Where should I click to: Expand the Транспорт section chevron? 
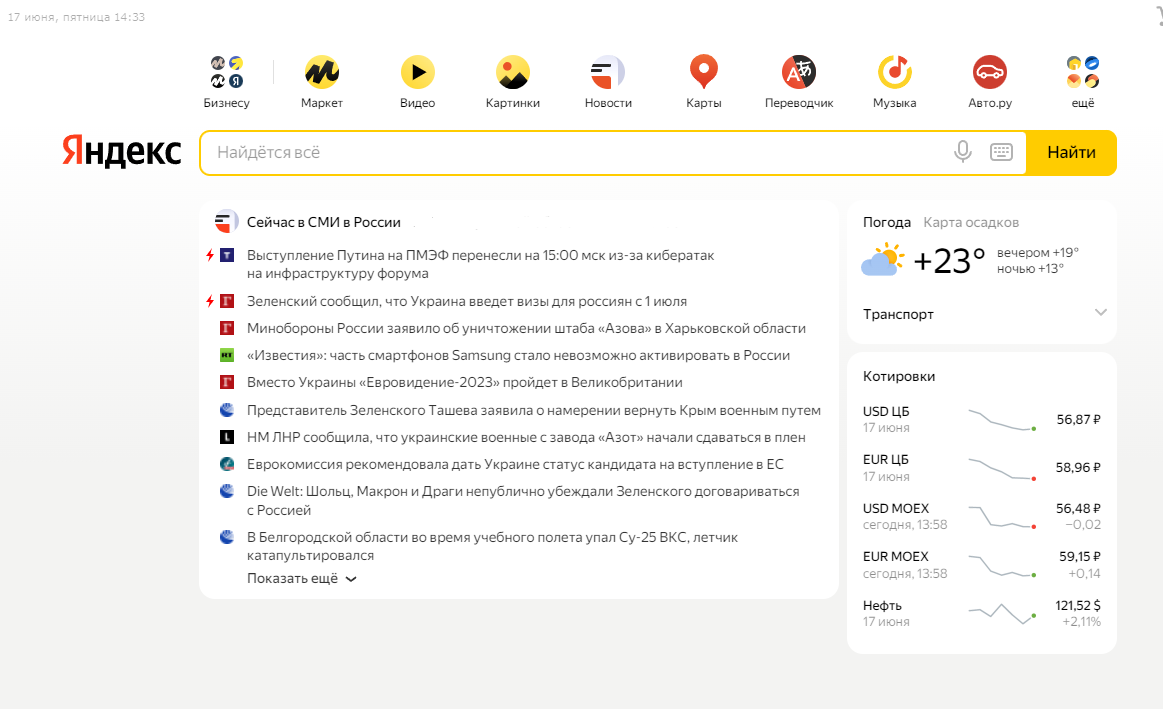pyautogui.click(x=1101, y=312)
